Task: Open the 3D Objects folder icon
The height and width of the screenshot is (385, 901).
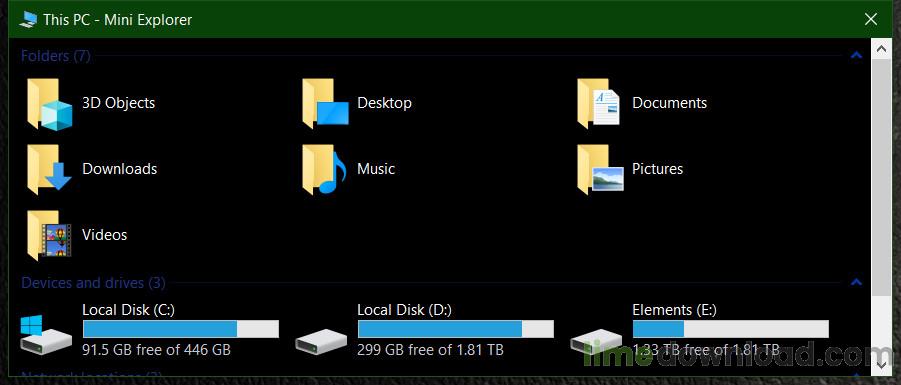Action: click(x=50, y=104)
